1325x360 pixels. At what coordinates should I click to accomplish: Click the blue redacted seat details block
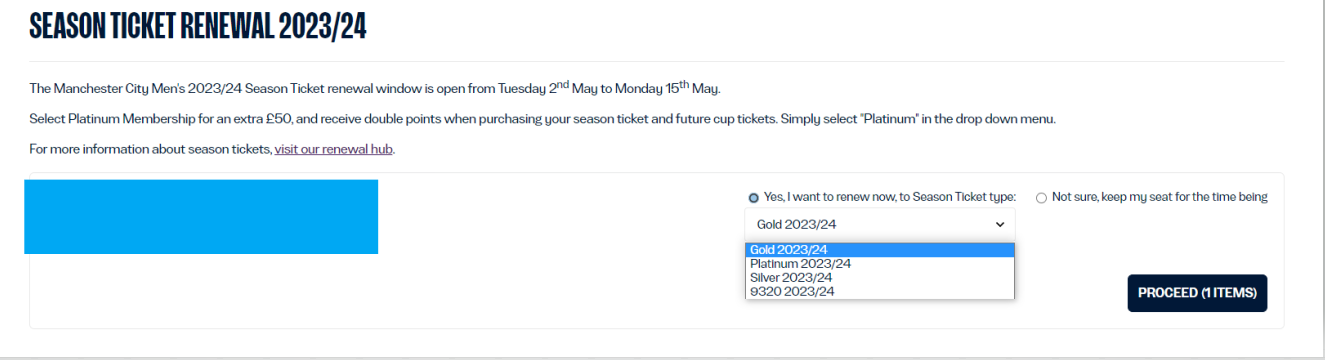(201, 217)
